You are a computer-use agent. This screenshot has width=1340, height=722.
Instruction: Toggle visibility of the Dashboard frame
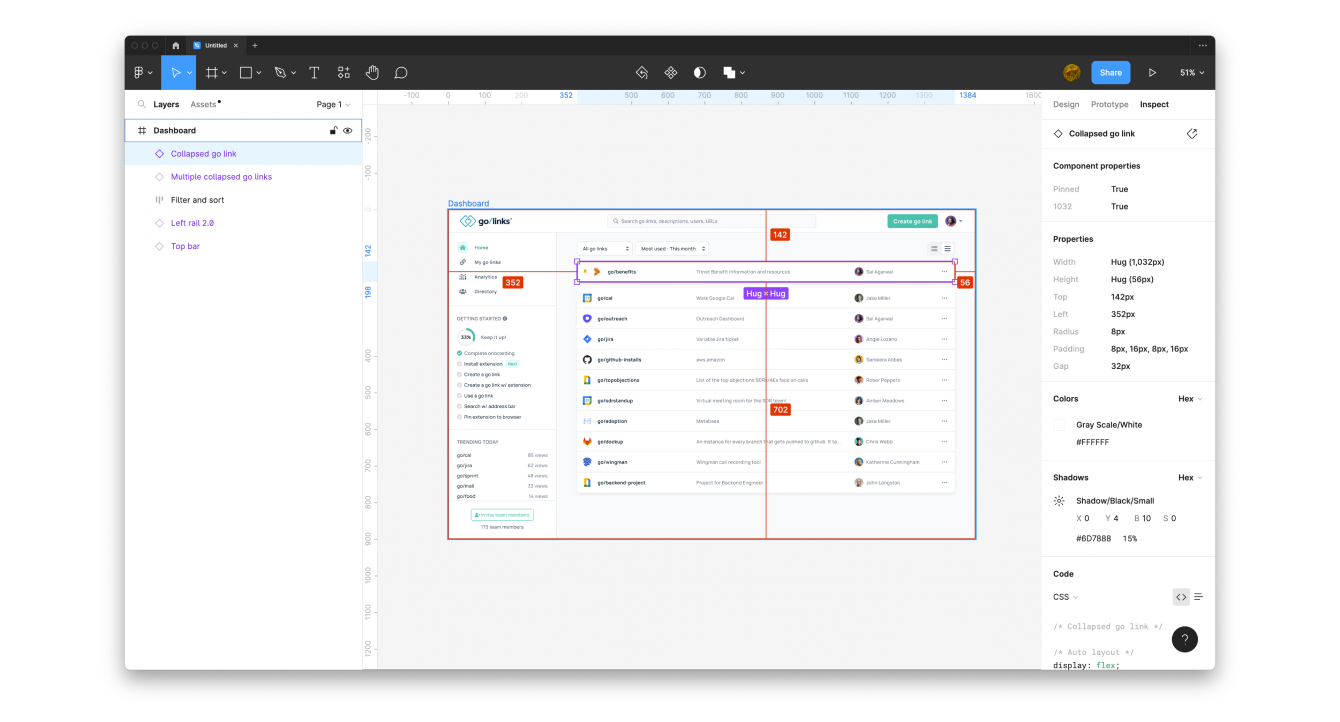click(x=347, y=130)
